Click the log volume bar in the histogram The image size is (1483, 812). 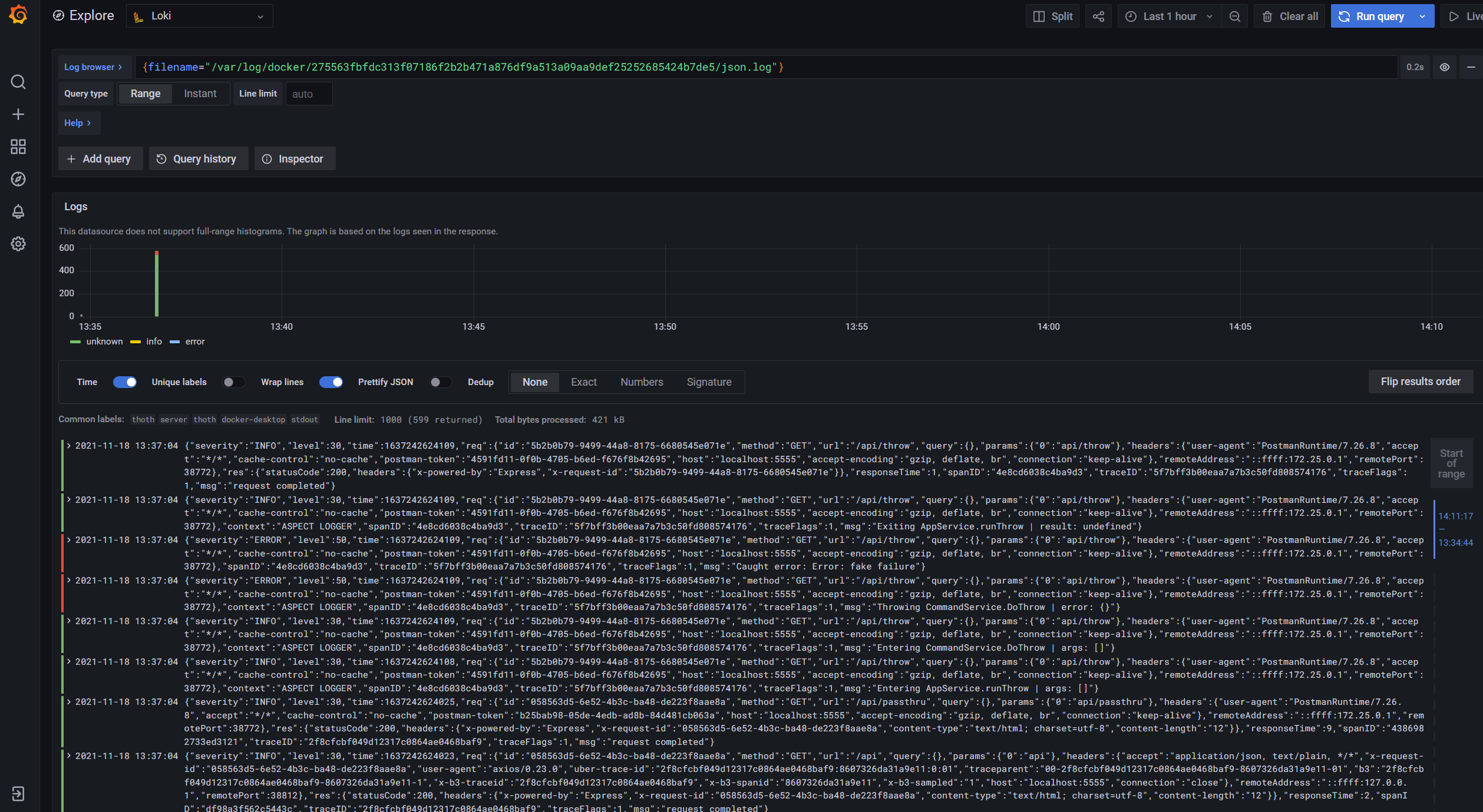pyautogui.click(x=157, y=284)
